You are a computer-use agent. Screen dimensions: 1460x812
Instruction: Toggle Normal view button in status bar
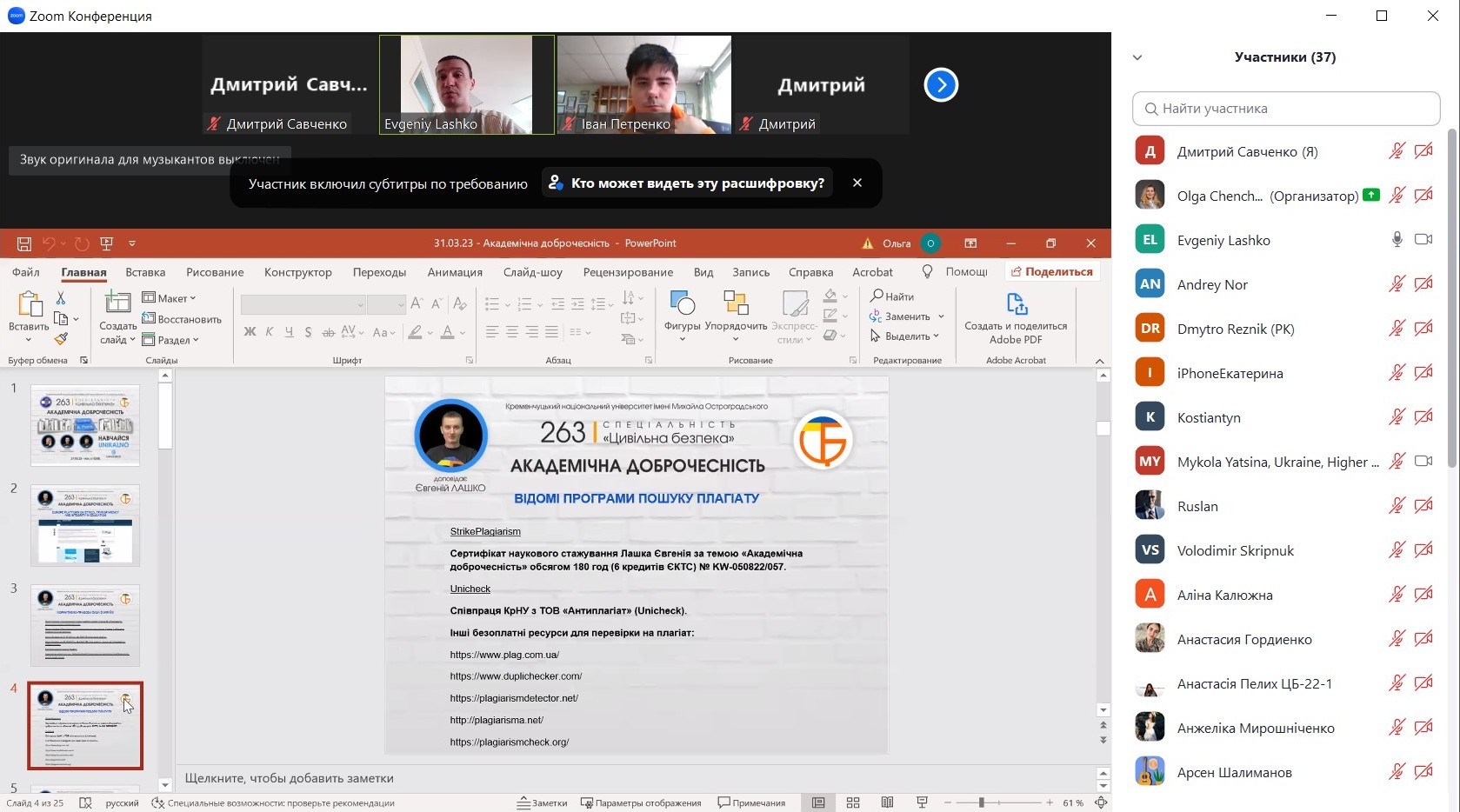tap(818, 802)
